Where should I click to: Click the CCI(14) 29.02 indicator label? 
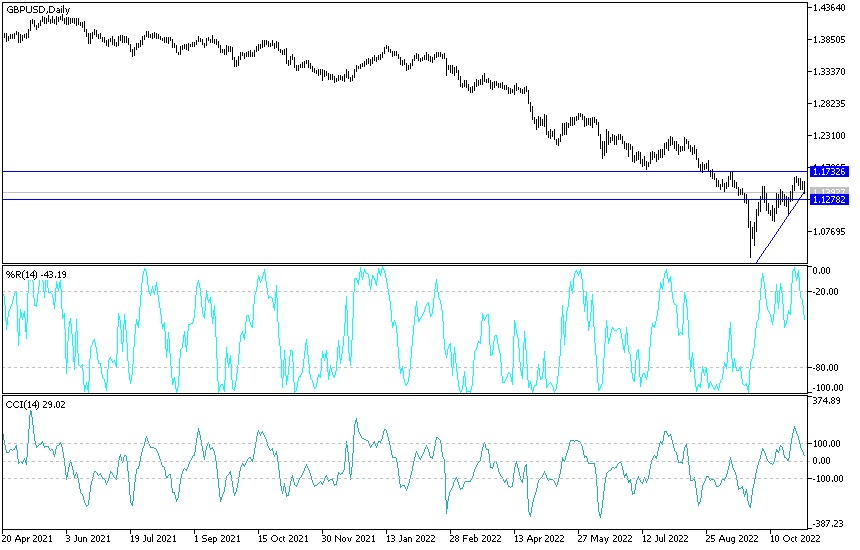point(36,405)
